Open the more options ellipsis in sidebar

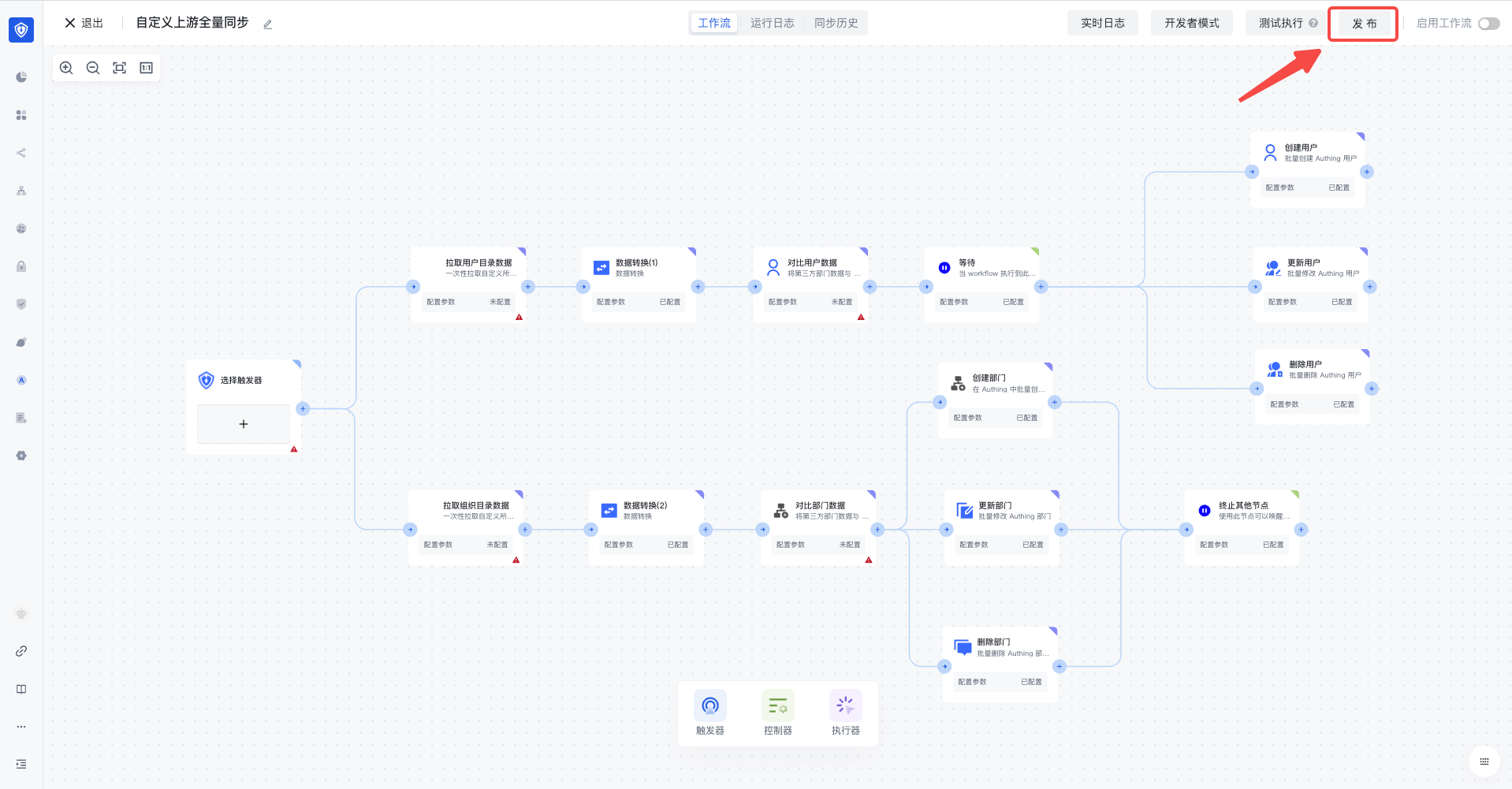[21, 727]
